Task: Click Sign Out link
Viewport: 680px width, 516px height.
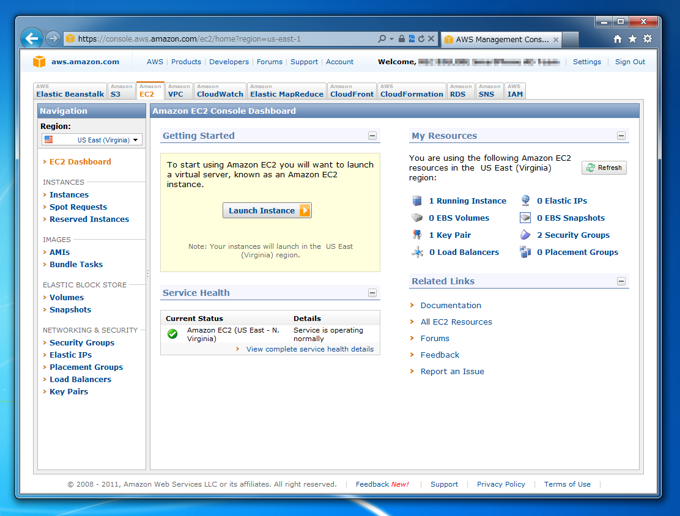Action: click(630, 62)
